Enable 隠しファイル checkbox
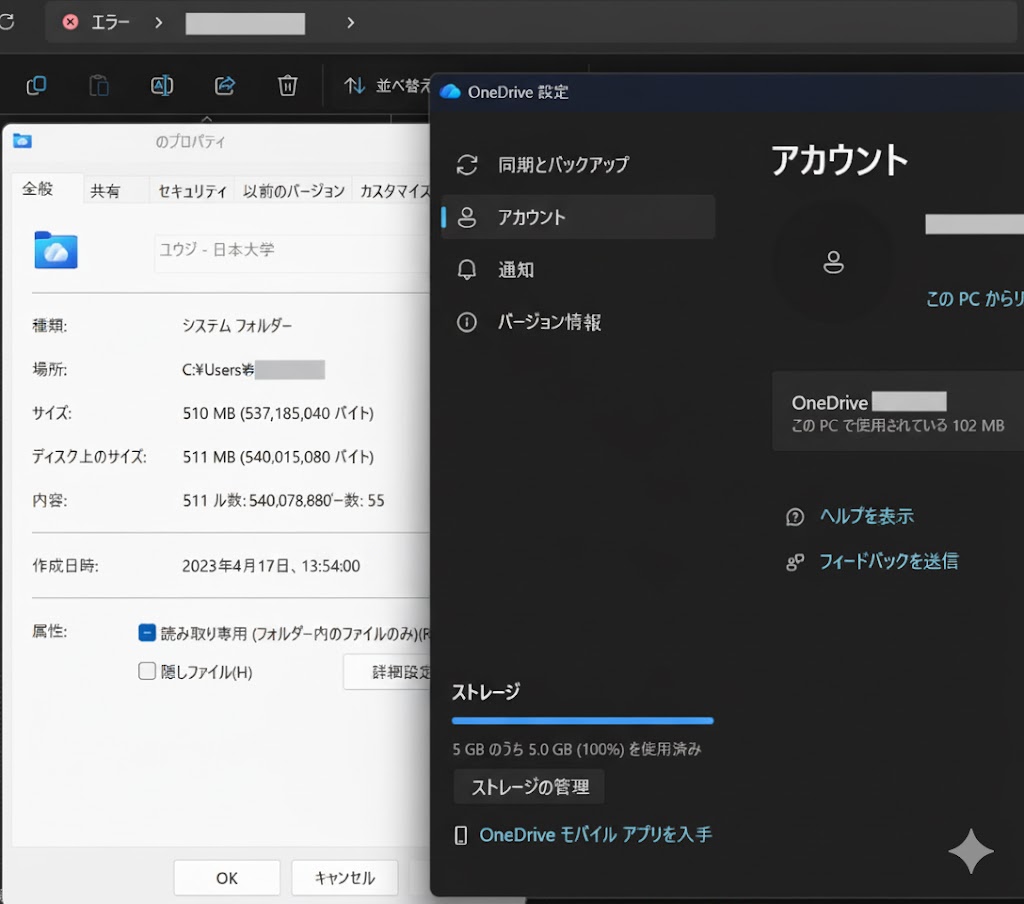1024x904 pixels. pos(147,672)
